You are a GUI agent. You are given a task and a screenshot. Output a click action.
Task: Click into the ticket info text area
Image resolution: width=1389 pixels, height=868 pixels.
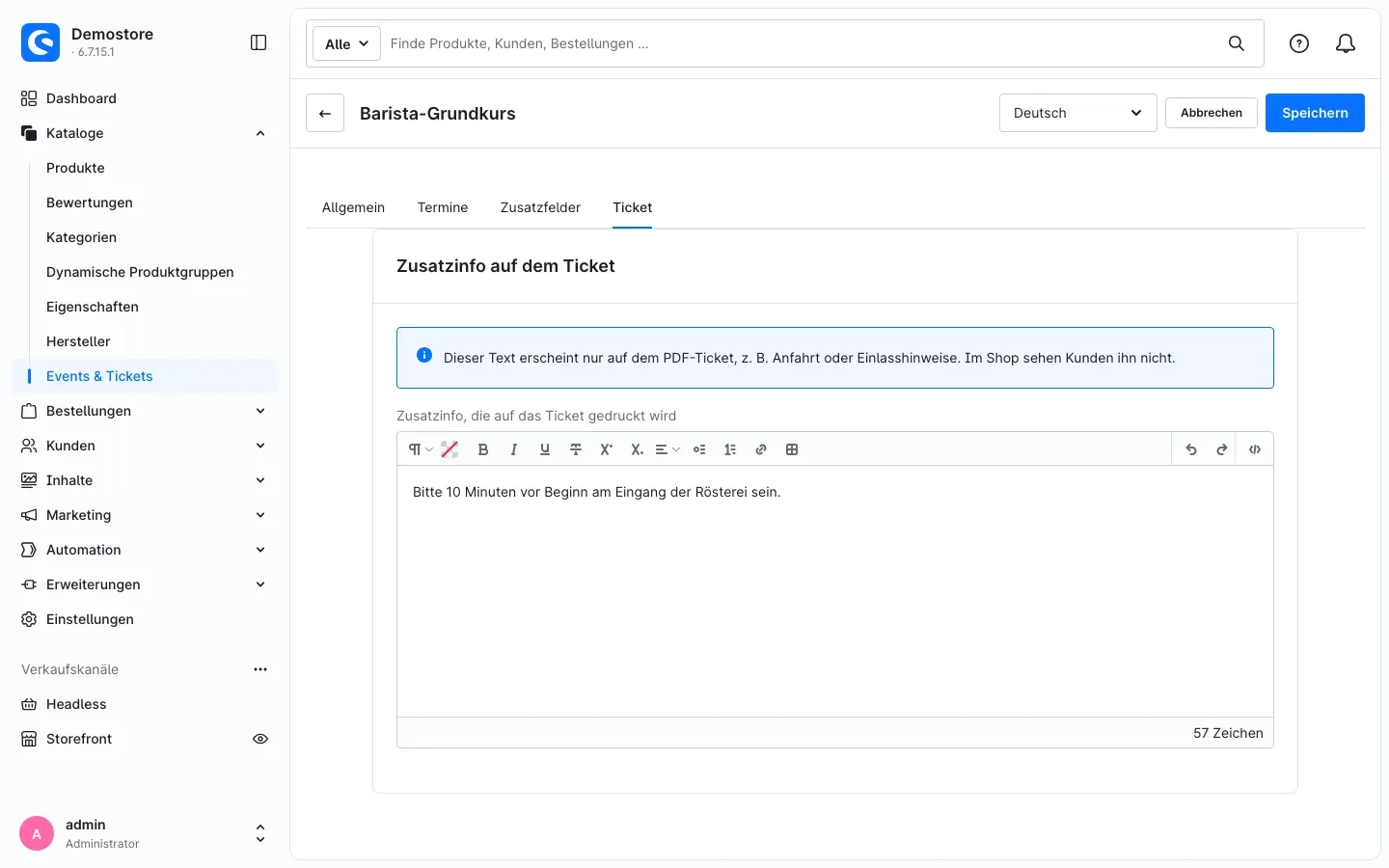point(835,591)
